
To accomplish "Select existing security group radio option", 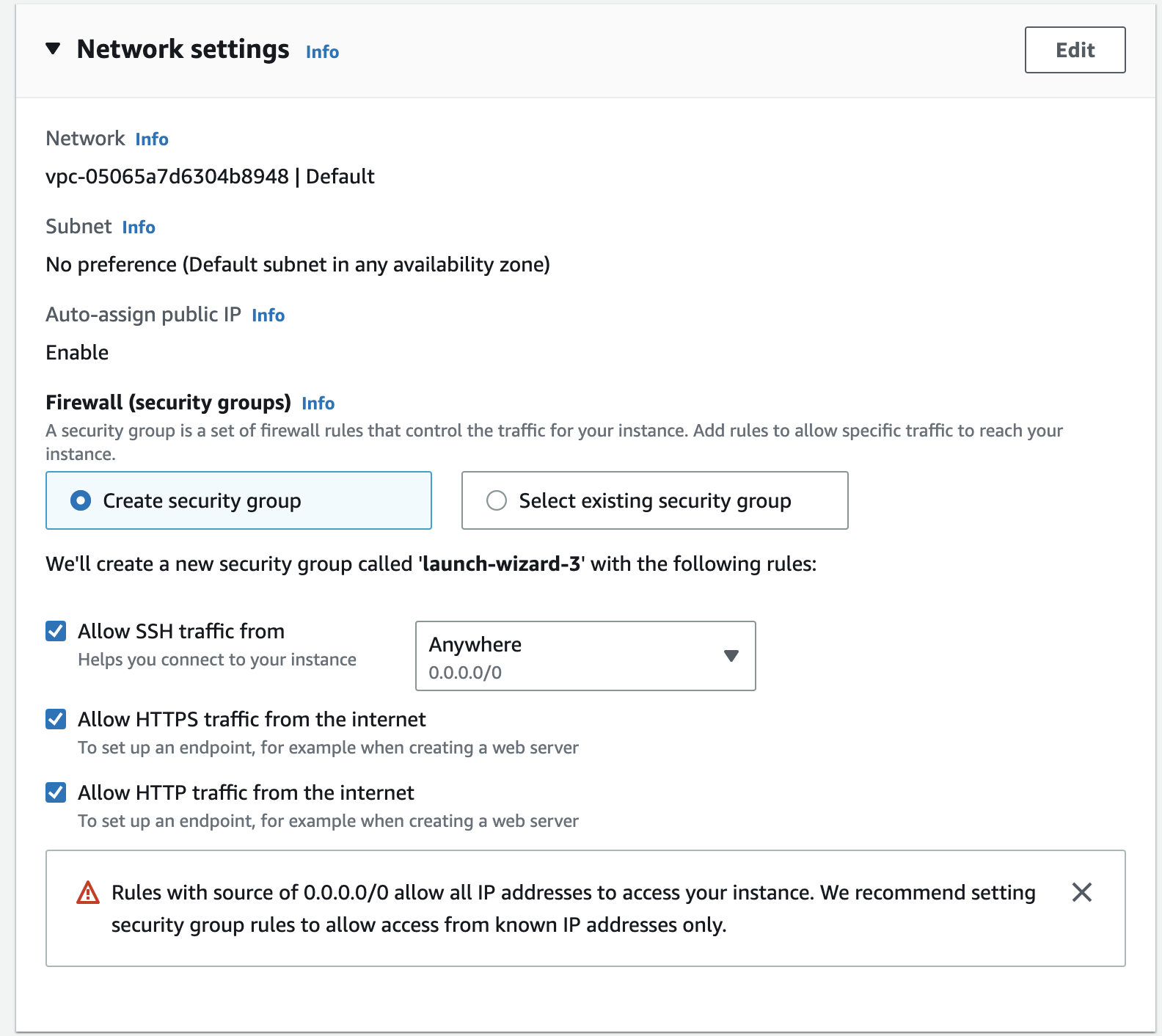I will click(497, 500).
